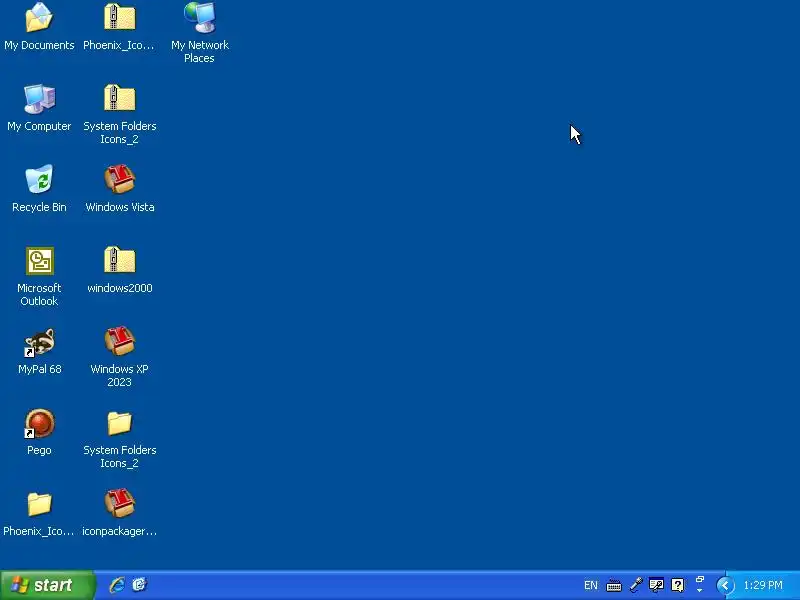The height and width of the screenshot is (600, 800).
Task: Open the language bar Tools icon
Action: tap(656, 585)
